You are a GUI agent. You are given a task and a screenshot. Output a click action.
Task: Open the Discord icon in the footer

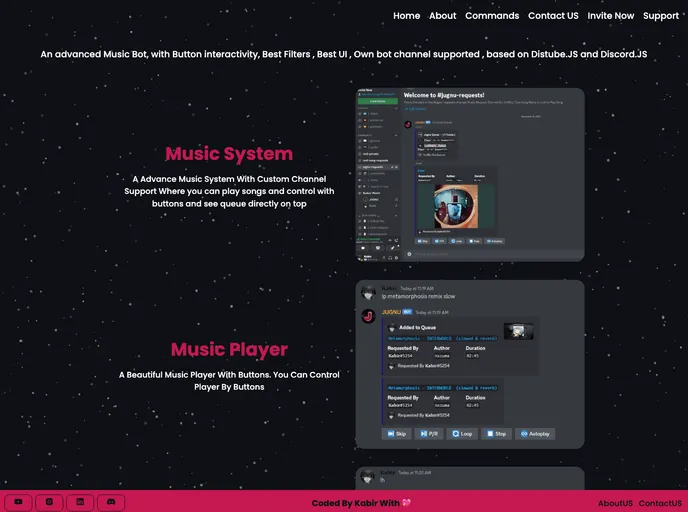pyautogui.click(x=111, y=502)
